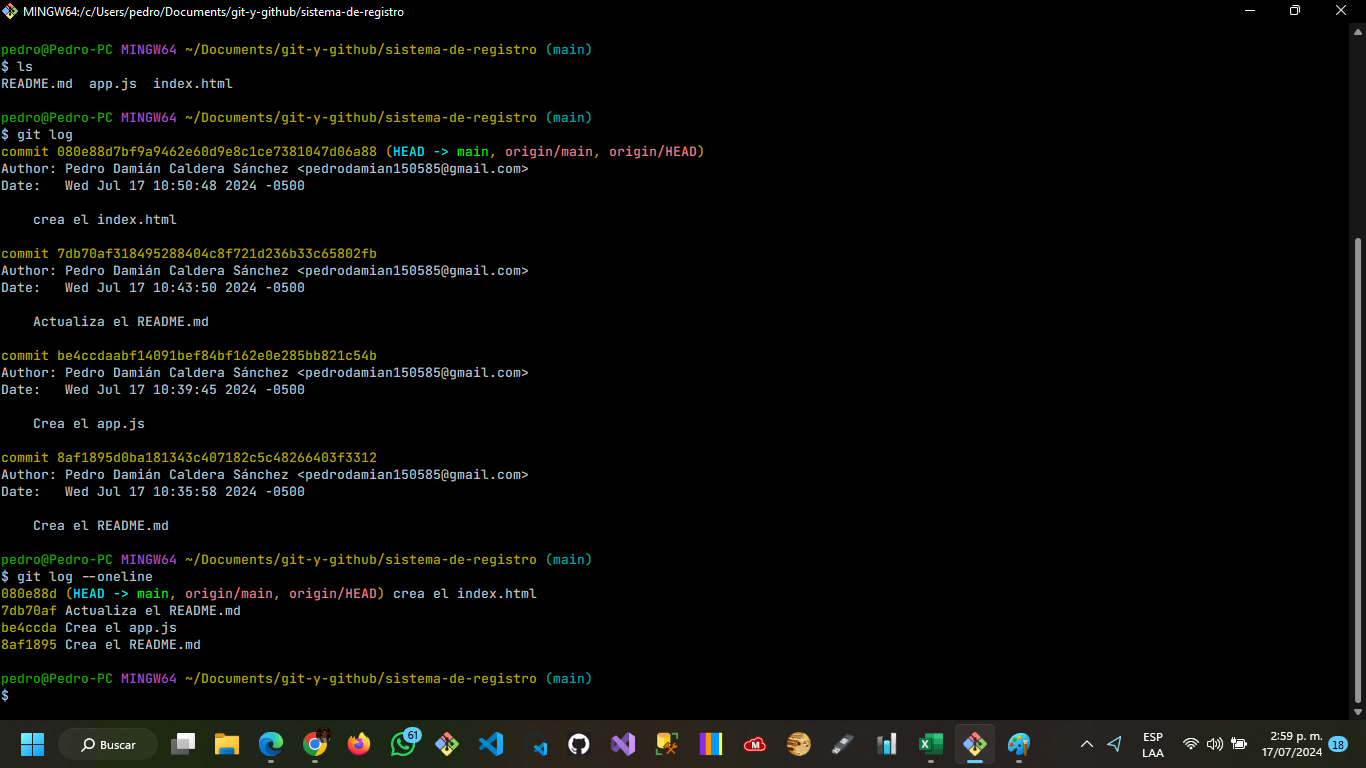Open Excel from the taskbar

click(x=931, y=744)
